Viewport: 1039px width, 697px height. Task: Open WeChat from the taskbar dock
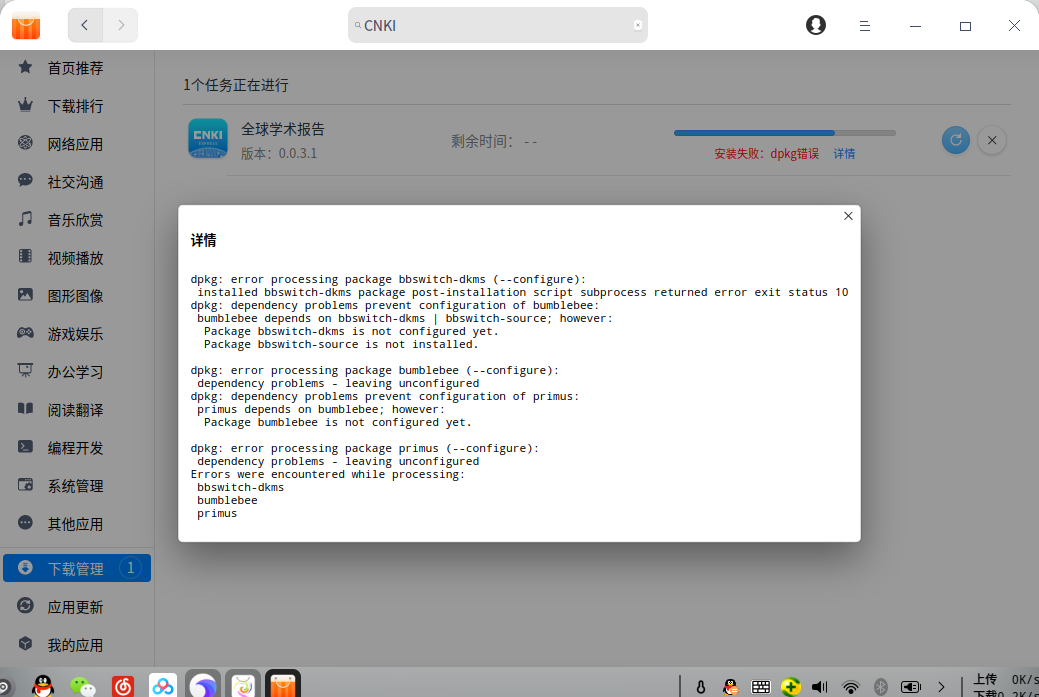coord(83,687)
